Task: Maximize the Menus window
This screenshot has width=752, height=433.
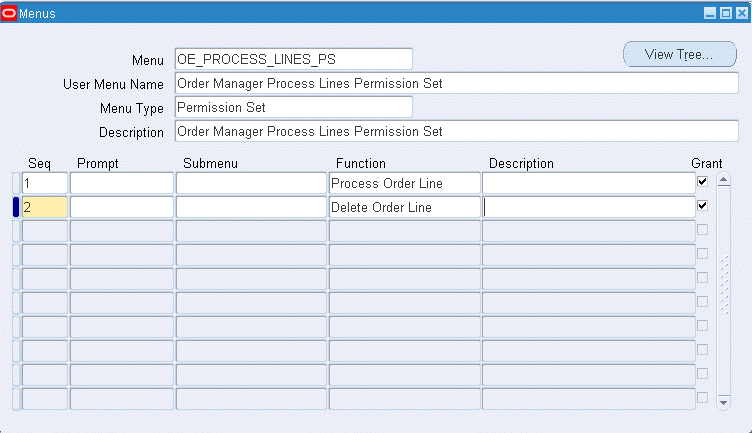Action: coord(726,13)
